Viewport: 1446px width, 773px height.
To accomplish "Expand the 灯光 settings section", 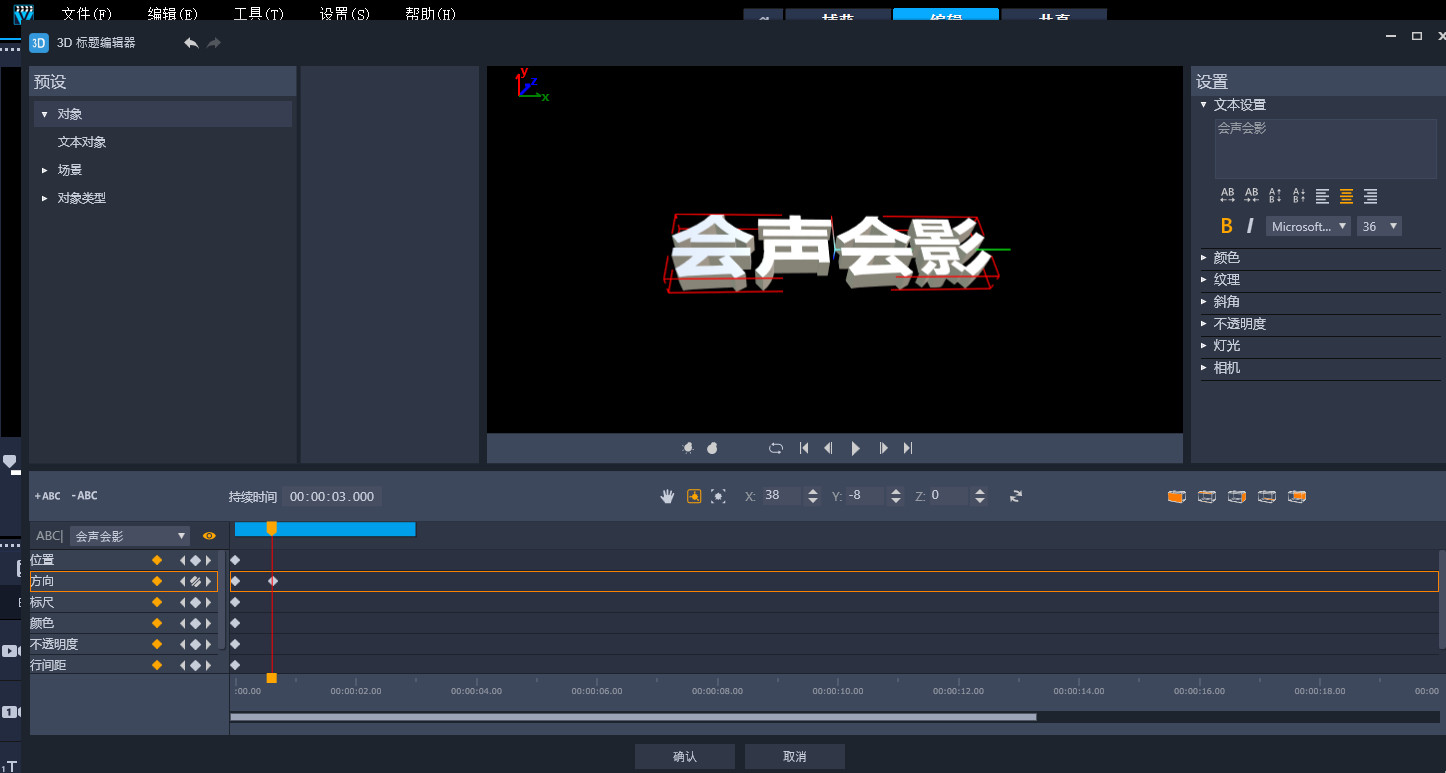I will coord(1204,346).
